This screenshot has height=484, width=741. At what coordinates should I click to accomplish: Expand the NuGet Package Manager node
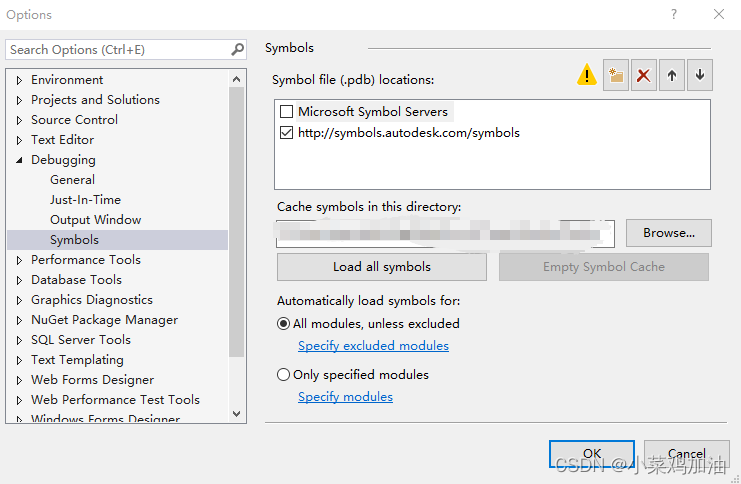(x=19, y=320)
